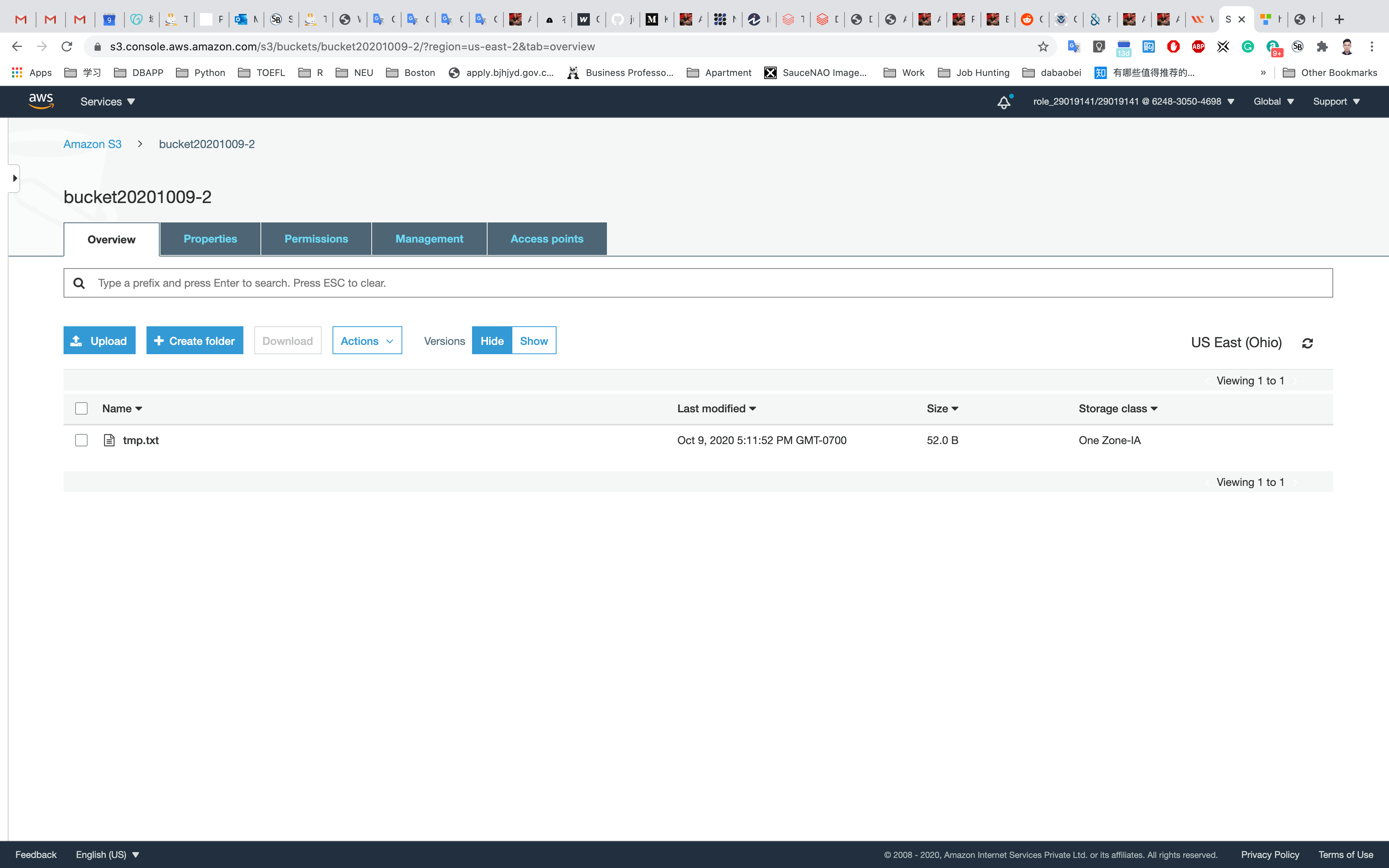
Task: Expand the left sidebar arrow
Action: (x=14, y=178)
